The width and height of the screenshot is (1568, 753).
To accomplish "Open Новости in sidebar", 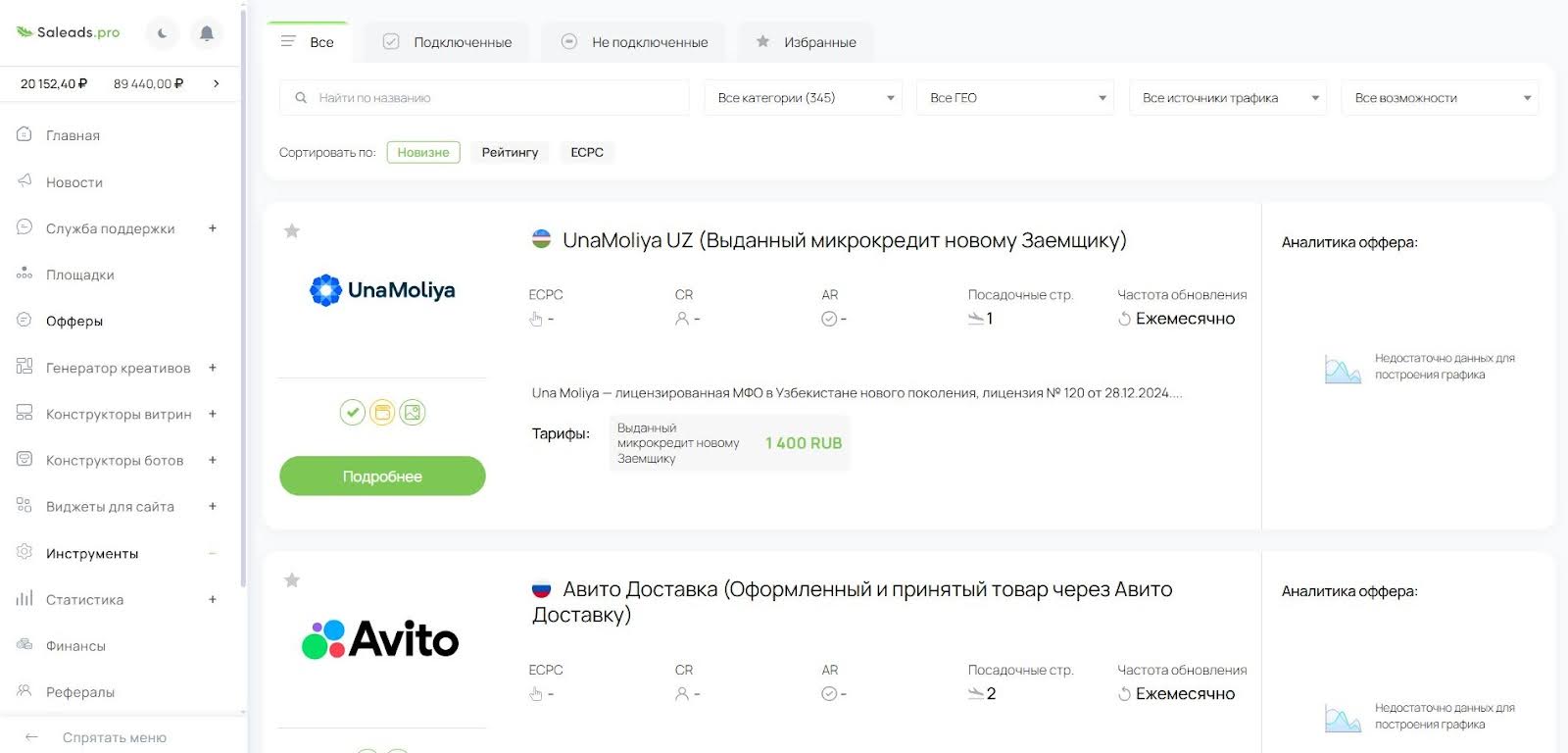I will pos(74,182).
